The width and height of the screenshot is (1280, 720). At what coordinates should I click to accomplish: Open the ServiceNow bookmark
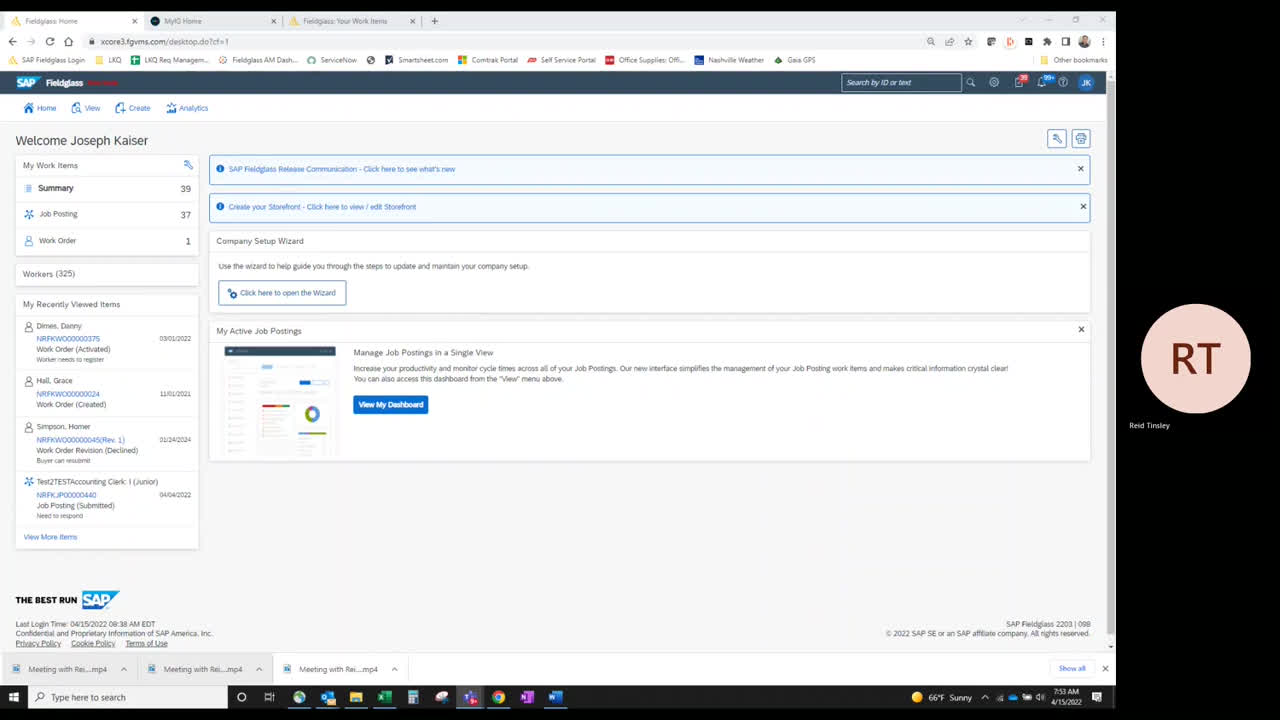pyautogui.click(x=332, y=60)
